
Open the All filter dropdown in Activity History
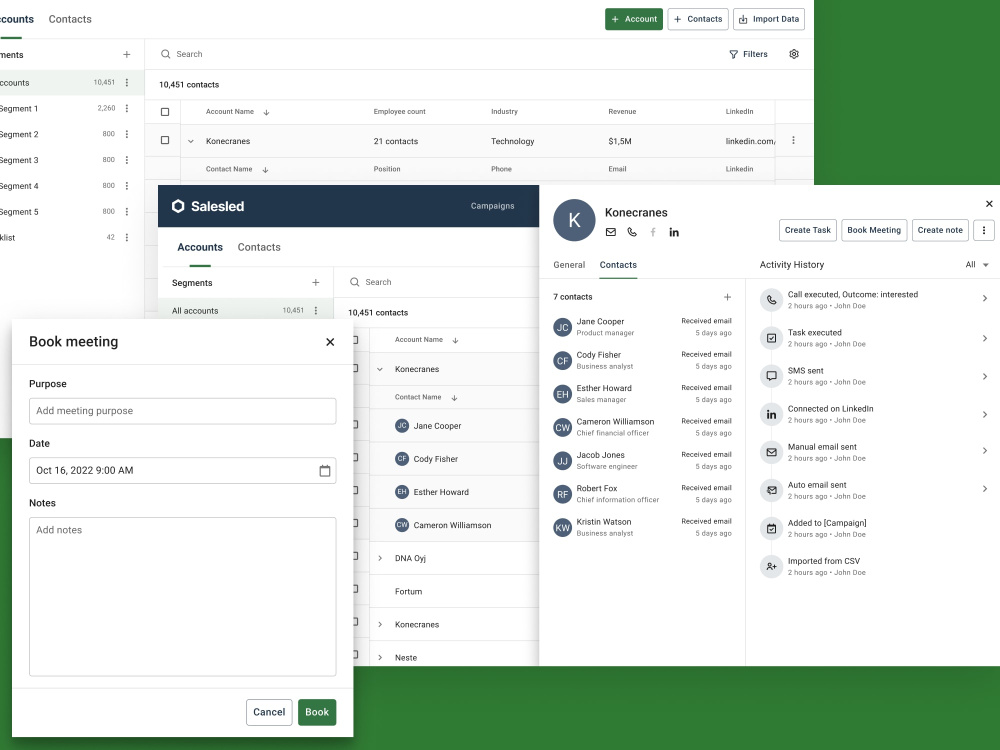[x=977, y=265]
